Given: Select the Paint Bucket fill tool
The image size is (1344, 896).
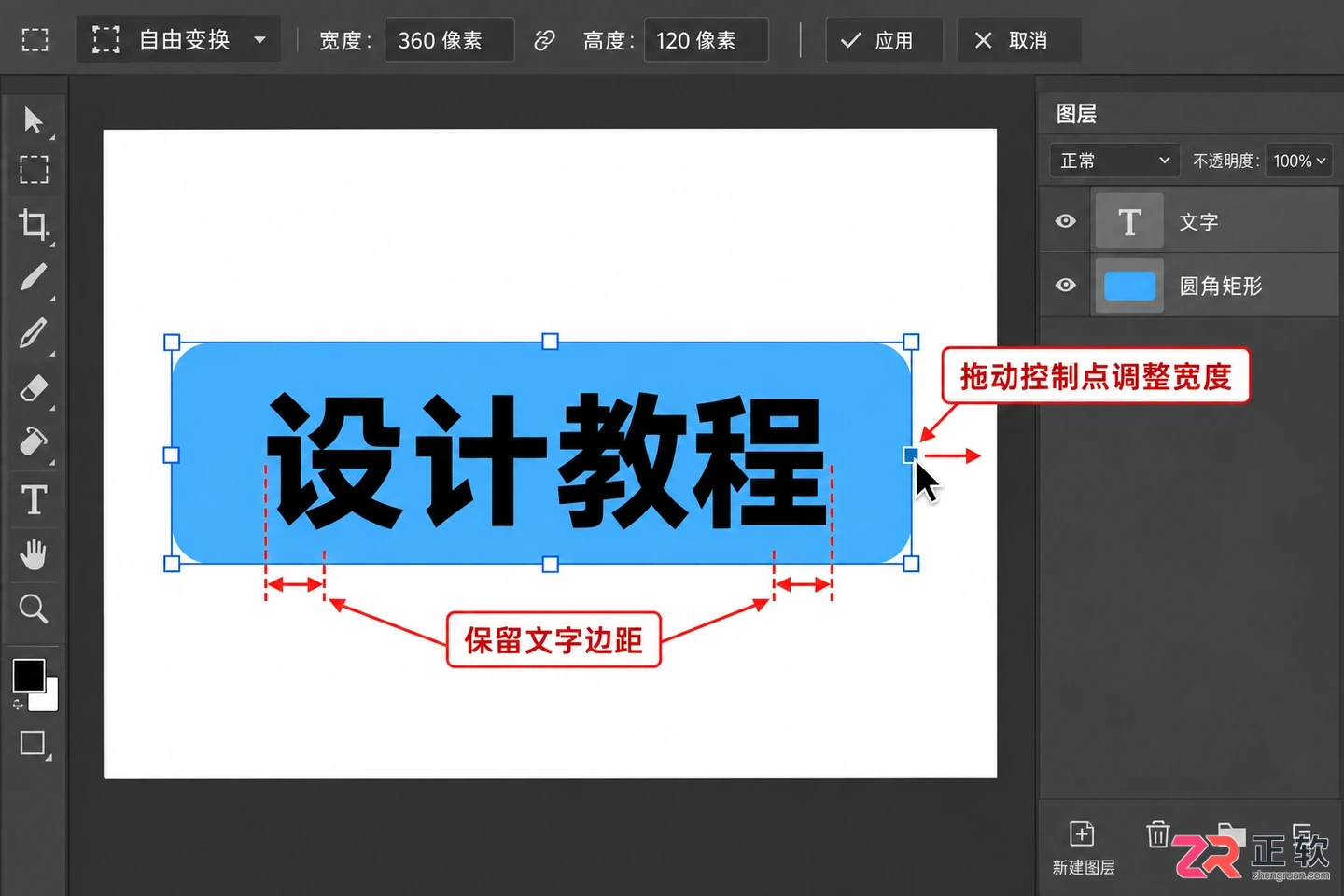Looking at the screenshot, I should pos(34,441).
